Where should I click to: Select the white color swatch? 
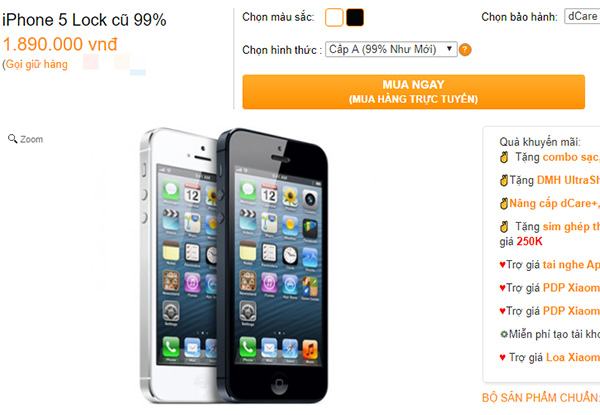click(334, 18)
